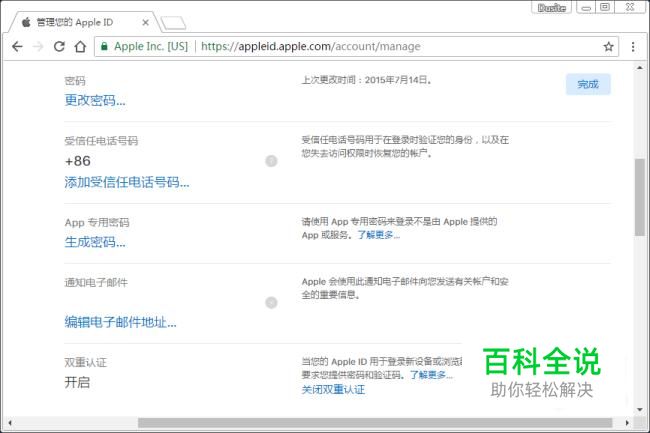This screenshot has width=650, height=433.
Task: Open the Chrome three-dot menu
Action: point(633,46)
